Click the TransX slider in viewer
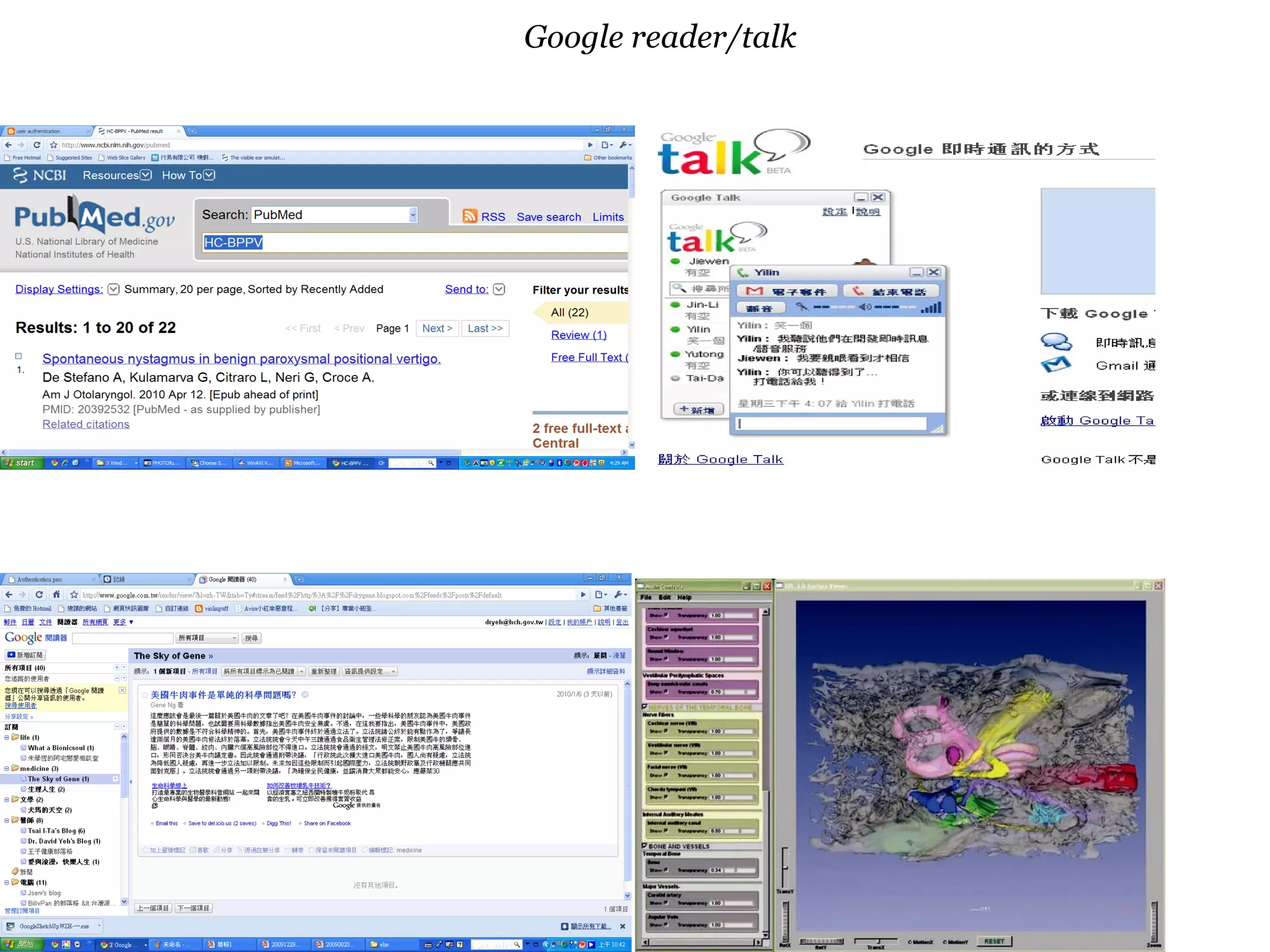 [877, 941]
